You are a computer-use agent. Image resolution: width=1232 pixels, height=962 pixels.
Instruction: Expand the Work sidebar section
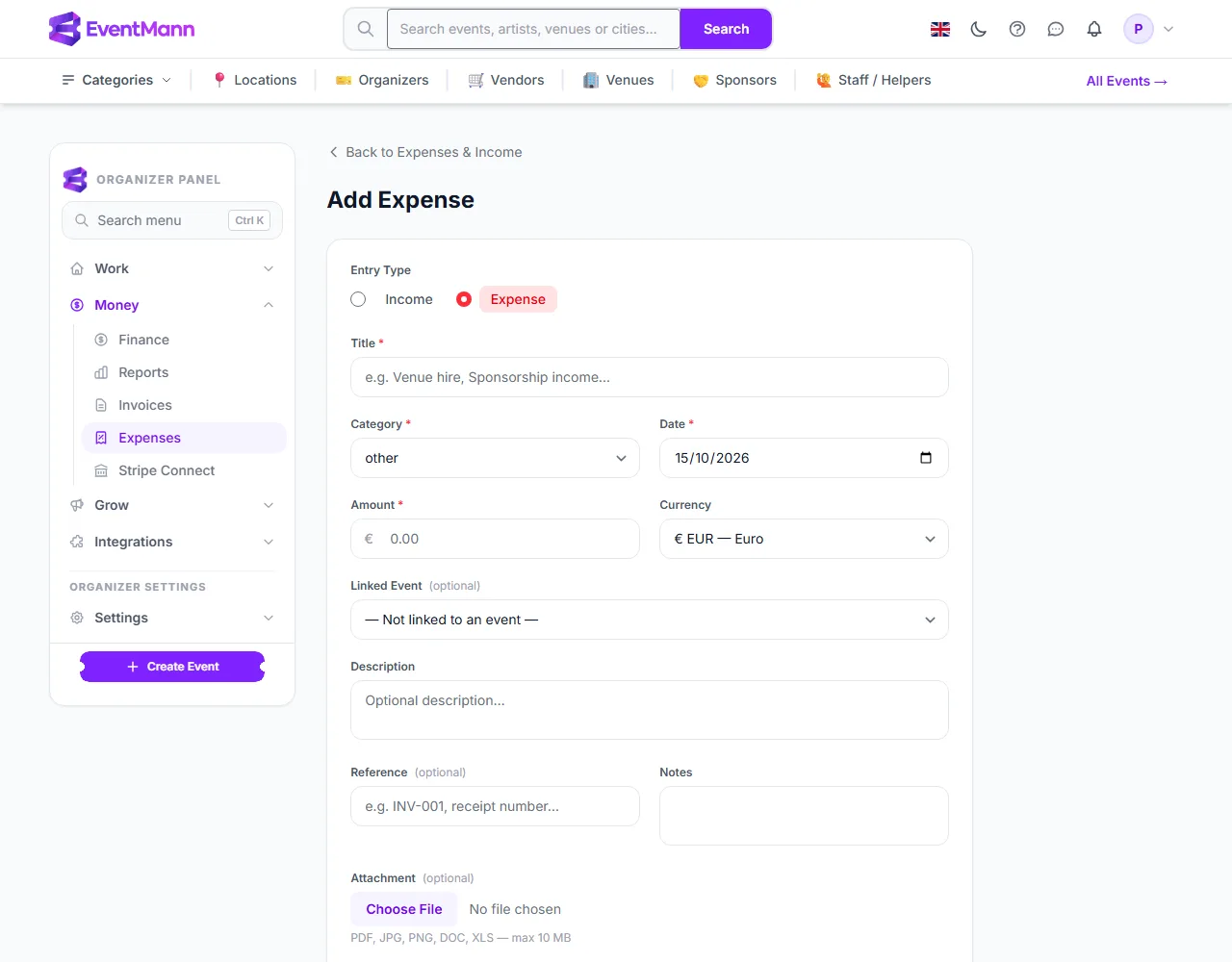pyautogui.click(x=172, y=268)
